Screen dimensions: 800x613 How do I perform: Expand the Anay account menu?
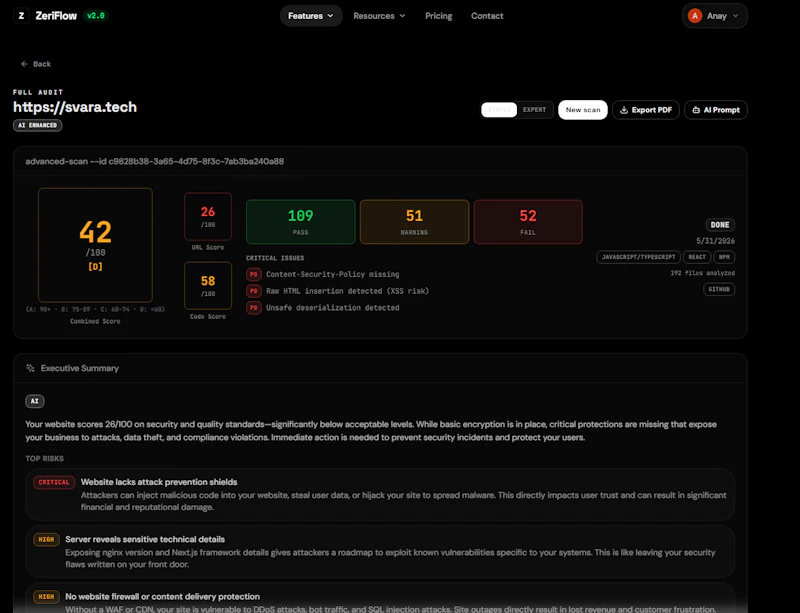pyautogui.click(x=715, y=16)
